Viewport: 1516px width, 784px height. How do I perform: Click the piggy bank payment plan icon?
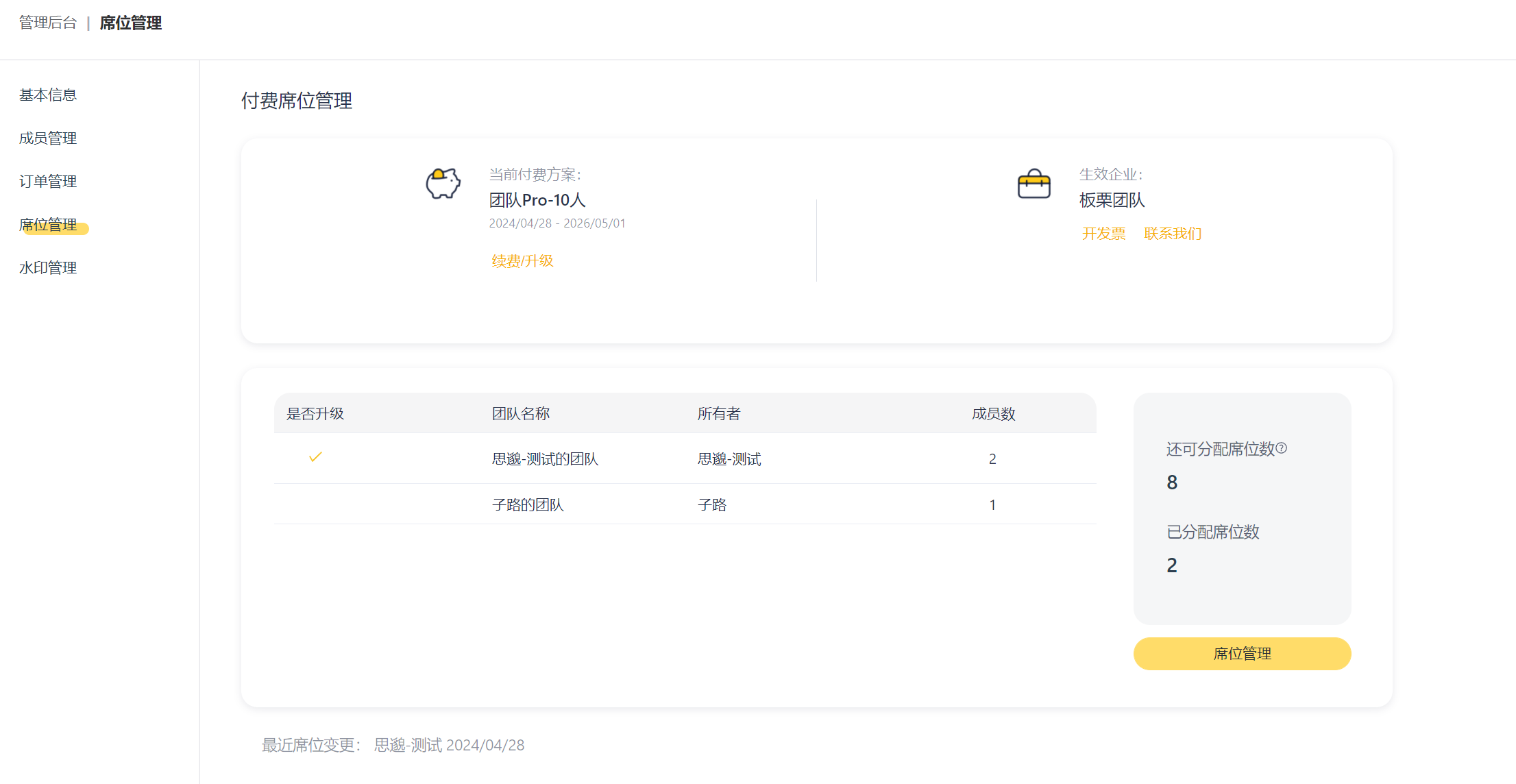[443, 184]
